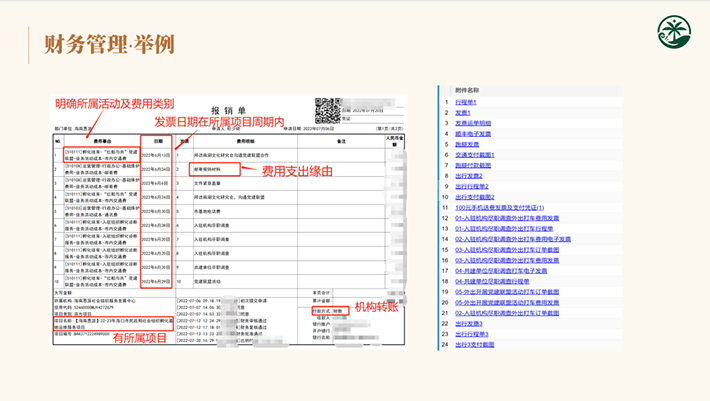Screen dimensions: 710x401
Task: Click detail cell 党建联盟活动
Action: (207, 282)
